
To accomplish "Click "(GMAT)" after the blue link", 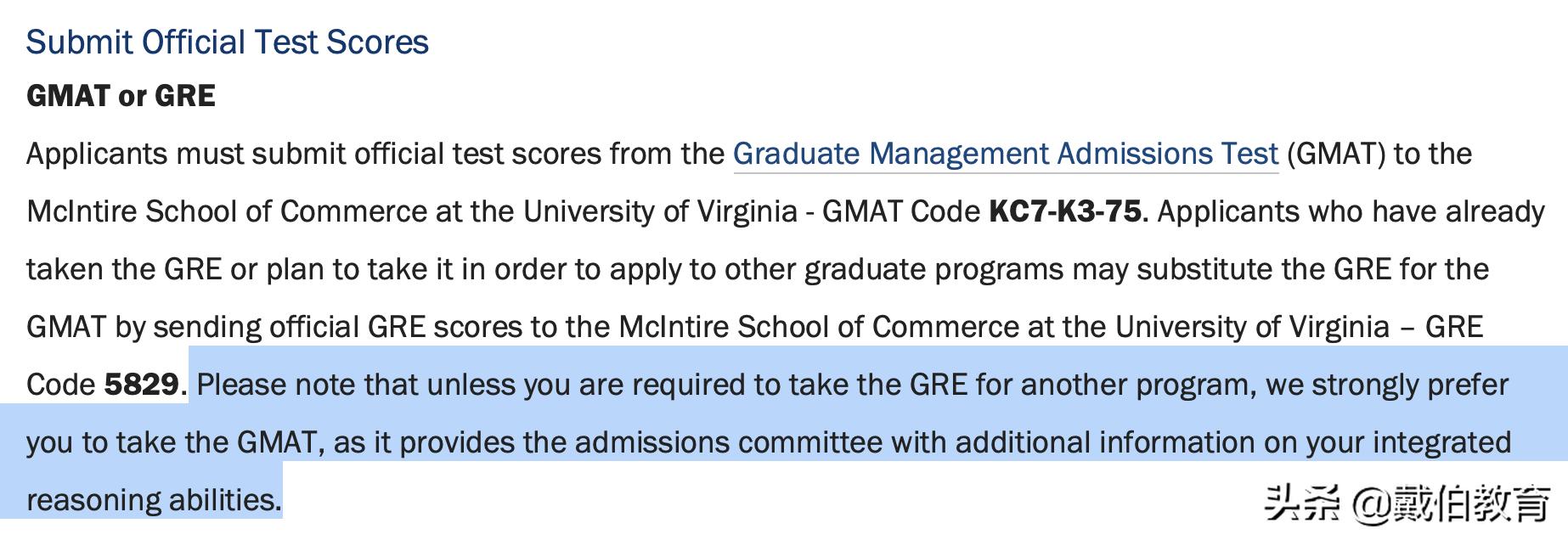I will tap(1336, 154).
